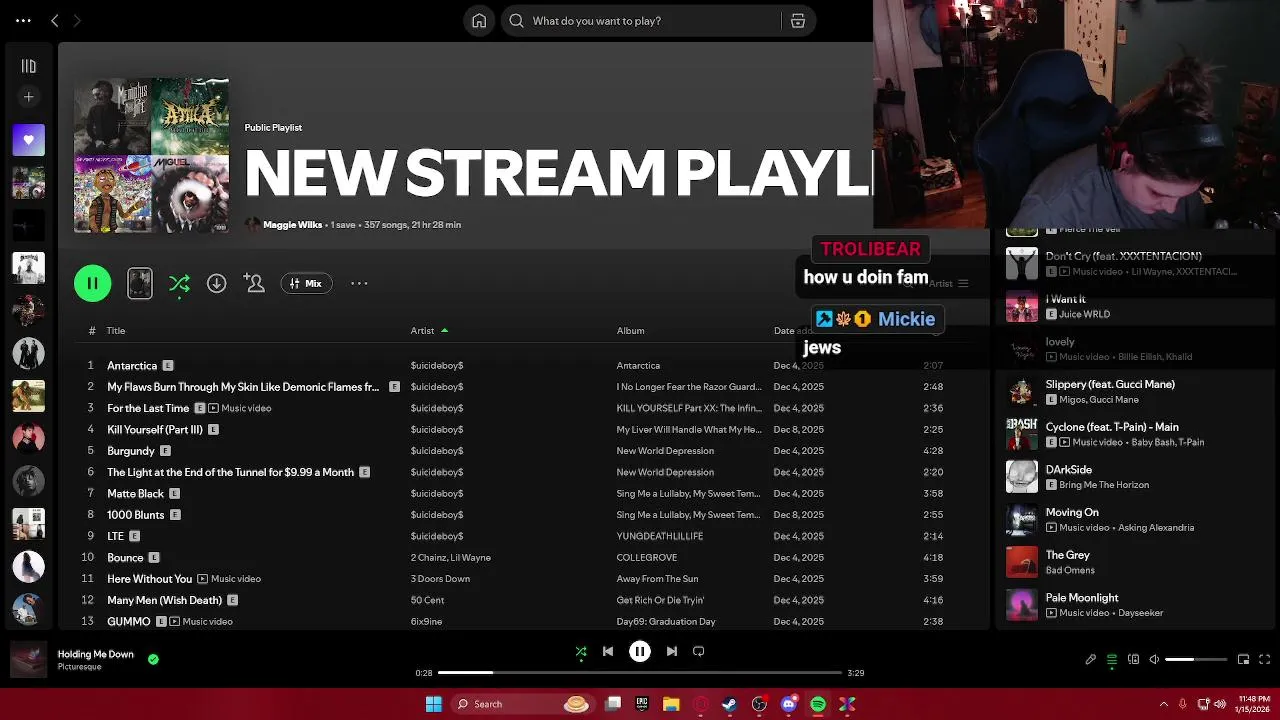Select track Many Men (Wish Death)
Viewport: 1280px width, 720px height.
pos(164,600)
